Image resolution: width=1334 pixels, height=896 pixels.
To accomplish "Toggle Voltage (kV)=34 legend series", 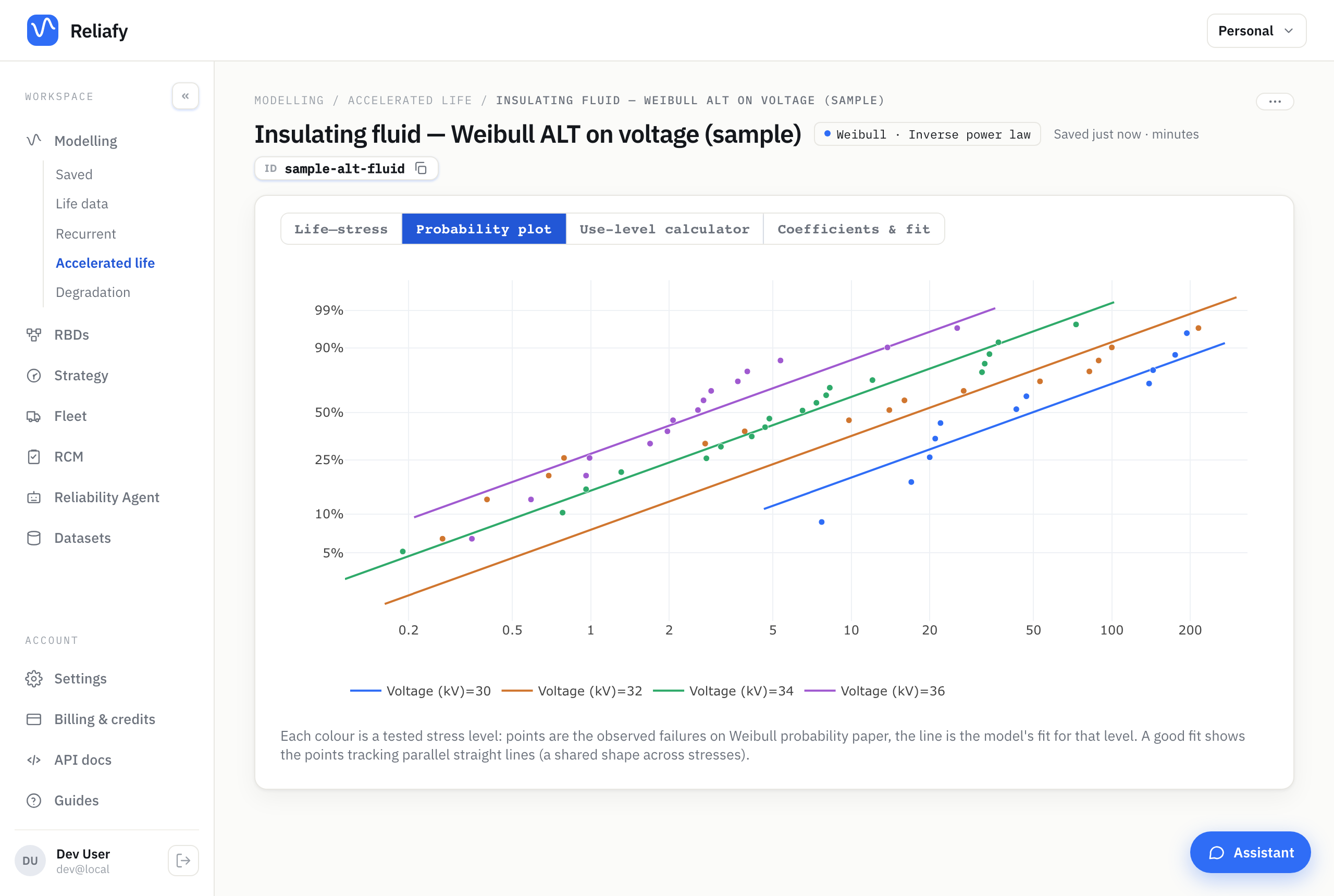I will coord(723,691).
